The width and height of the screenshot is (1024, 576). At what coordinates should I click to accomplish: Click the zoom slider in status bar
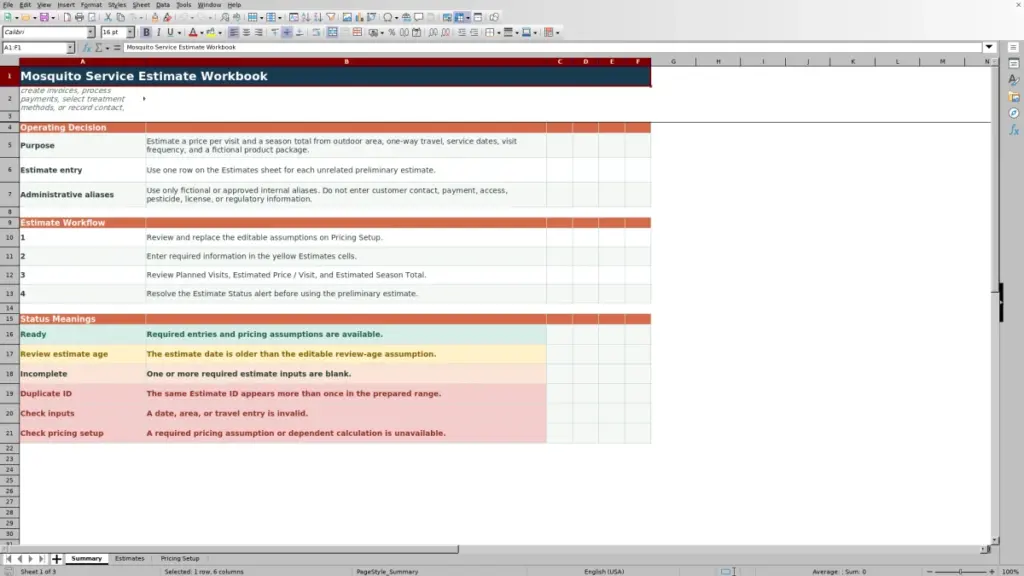pyautogui.click(x=961, y=571)
